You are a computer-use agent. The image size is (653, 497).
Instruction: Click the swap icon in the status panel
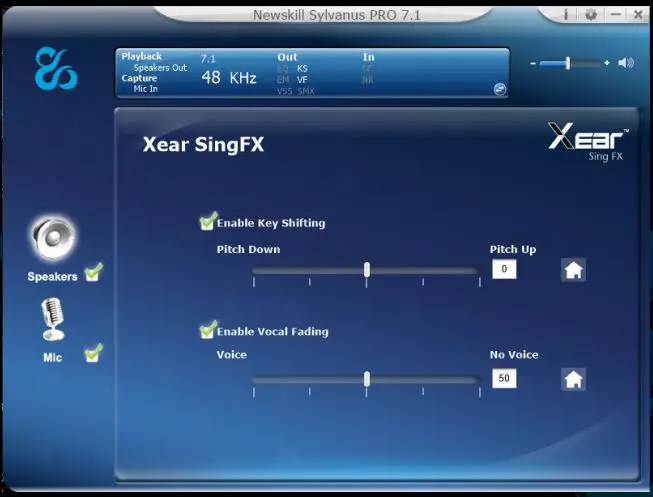tap(500, 89)
